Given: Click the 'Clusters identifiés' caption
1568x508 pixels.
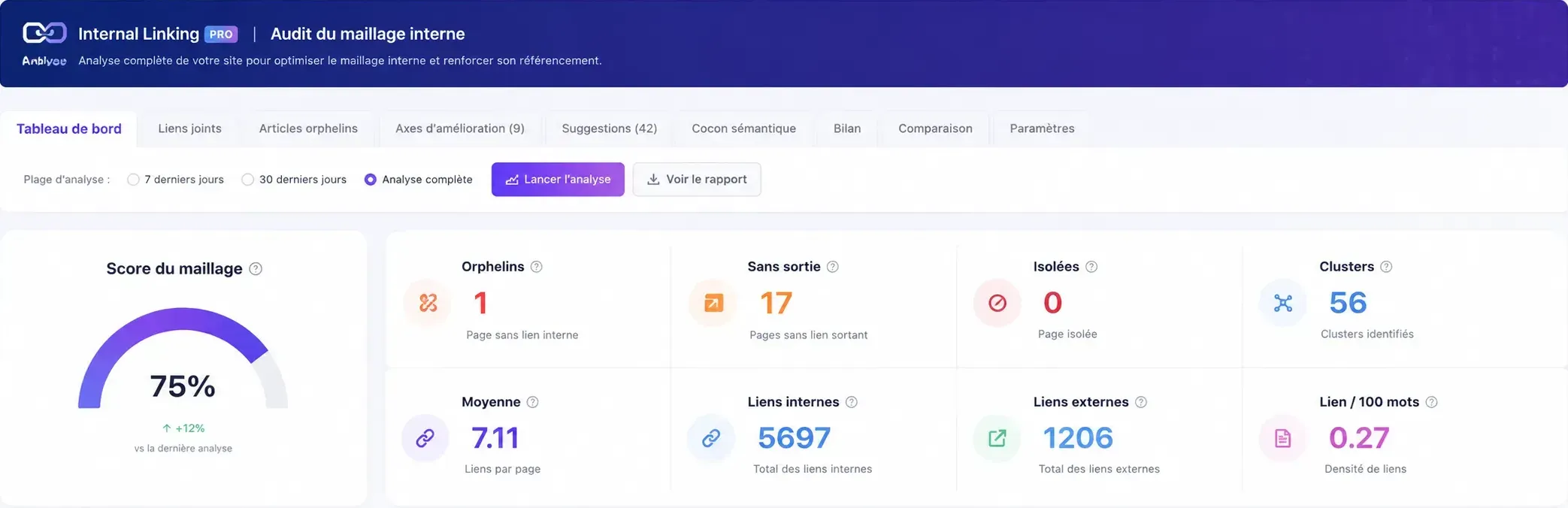Looking at the screenshot, I should 1367,334.
